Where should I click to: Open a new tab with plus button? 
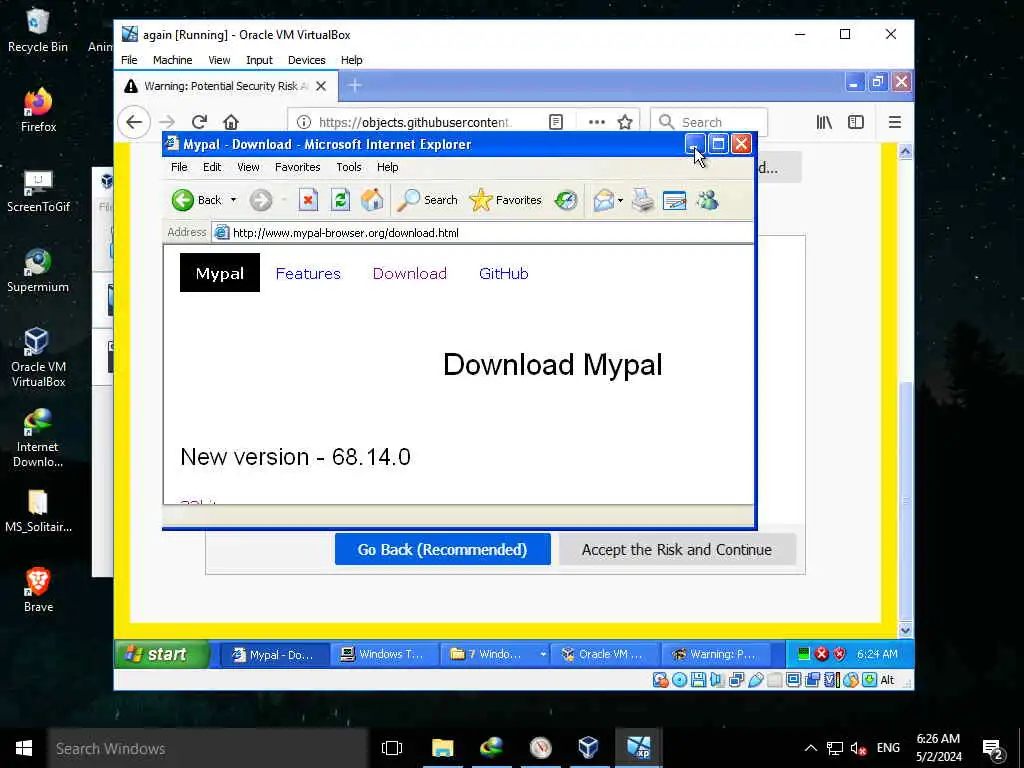[355, 86]
